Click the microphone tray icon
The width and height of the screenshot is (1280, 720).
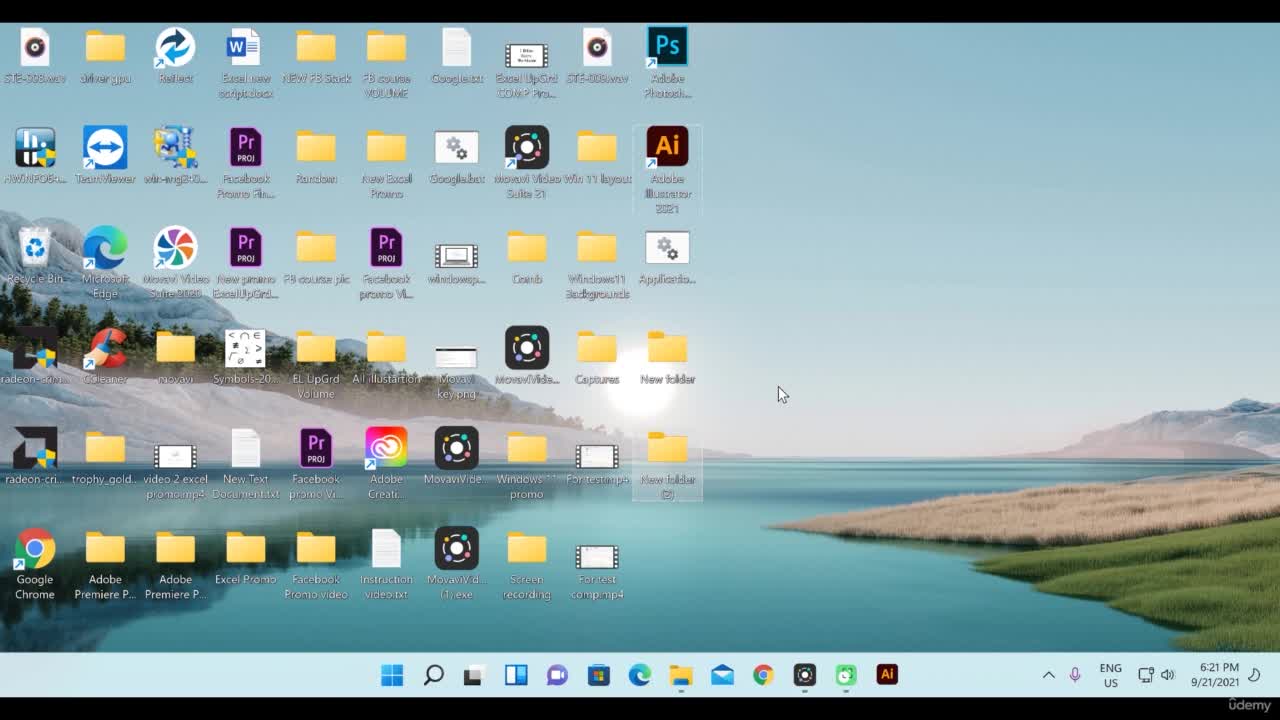click(x=1075, y=675)
